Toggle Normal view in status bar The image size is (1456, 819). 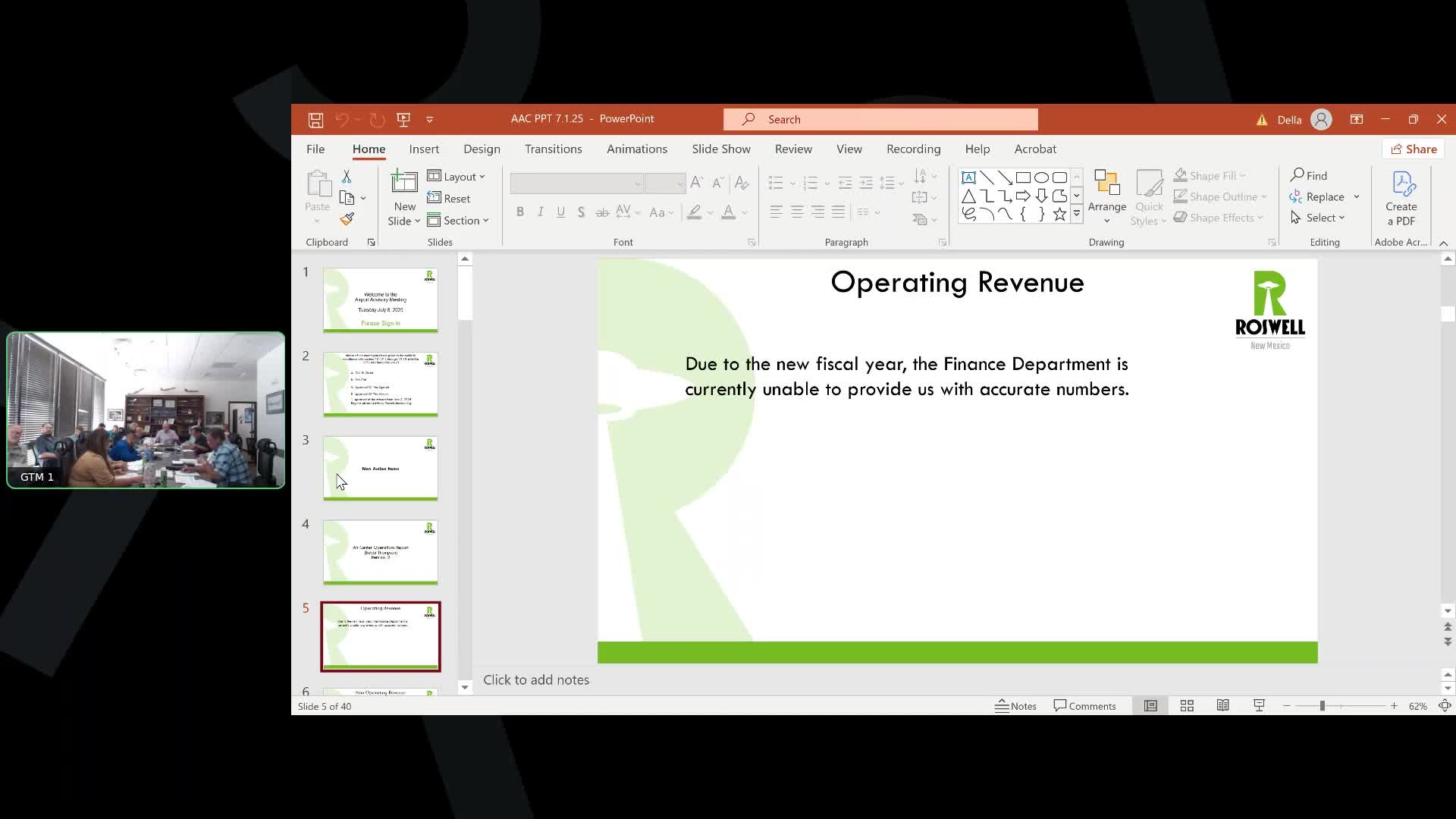(x=1150, y=706)
